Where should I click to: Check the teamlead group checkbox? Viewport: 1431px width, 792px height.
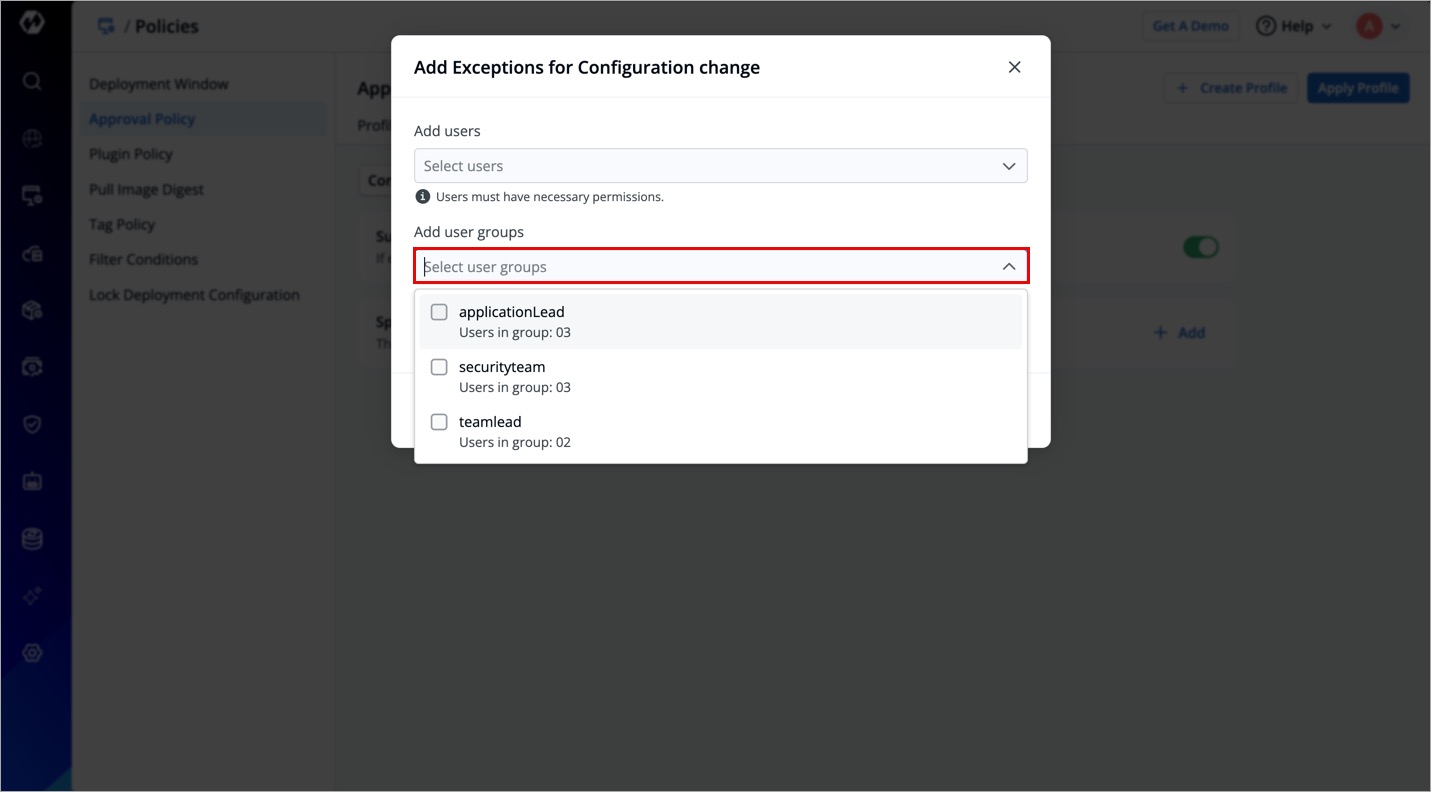[439, 422]
